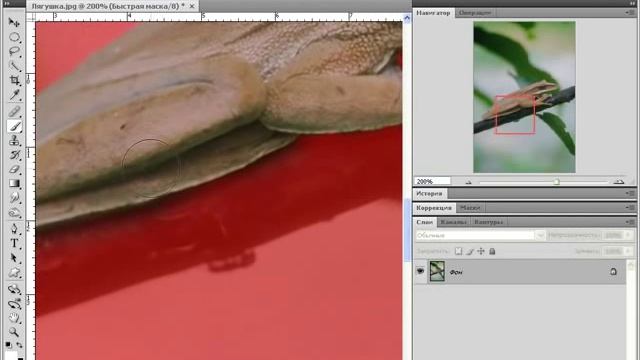This screenshot has height=360, width=640.
Task: Switch to the Слои tab
Action: click(424, 222)
